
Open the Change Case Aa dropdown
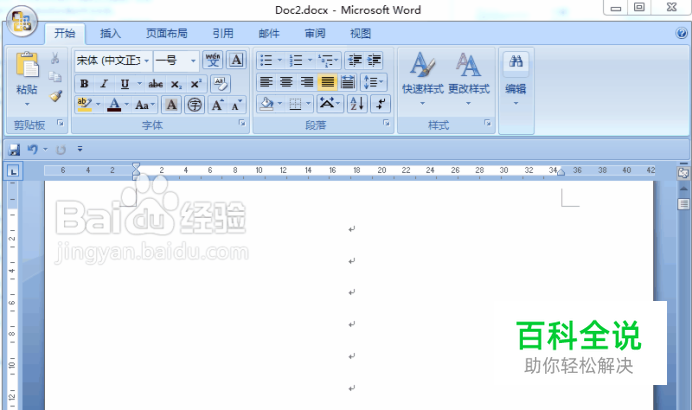(x=145, y=105)
